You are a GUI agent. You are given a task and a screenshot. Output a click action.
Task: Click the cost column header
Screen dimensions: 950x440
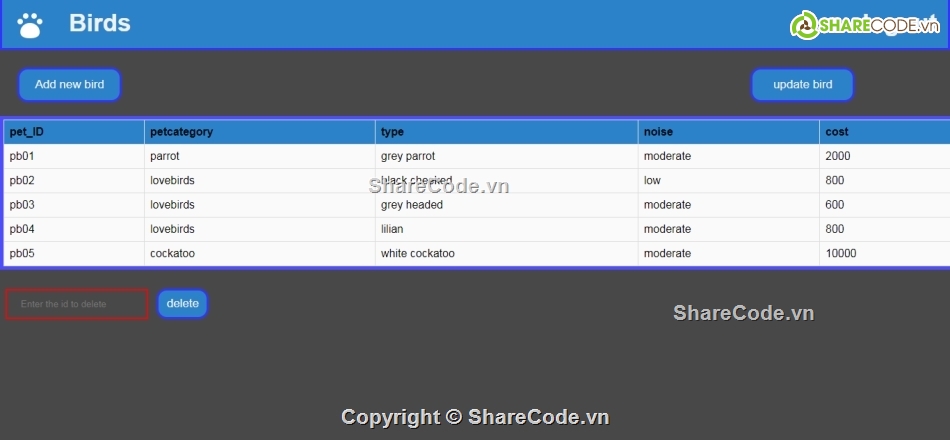click(837, 132)
